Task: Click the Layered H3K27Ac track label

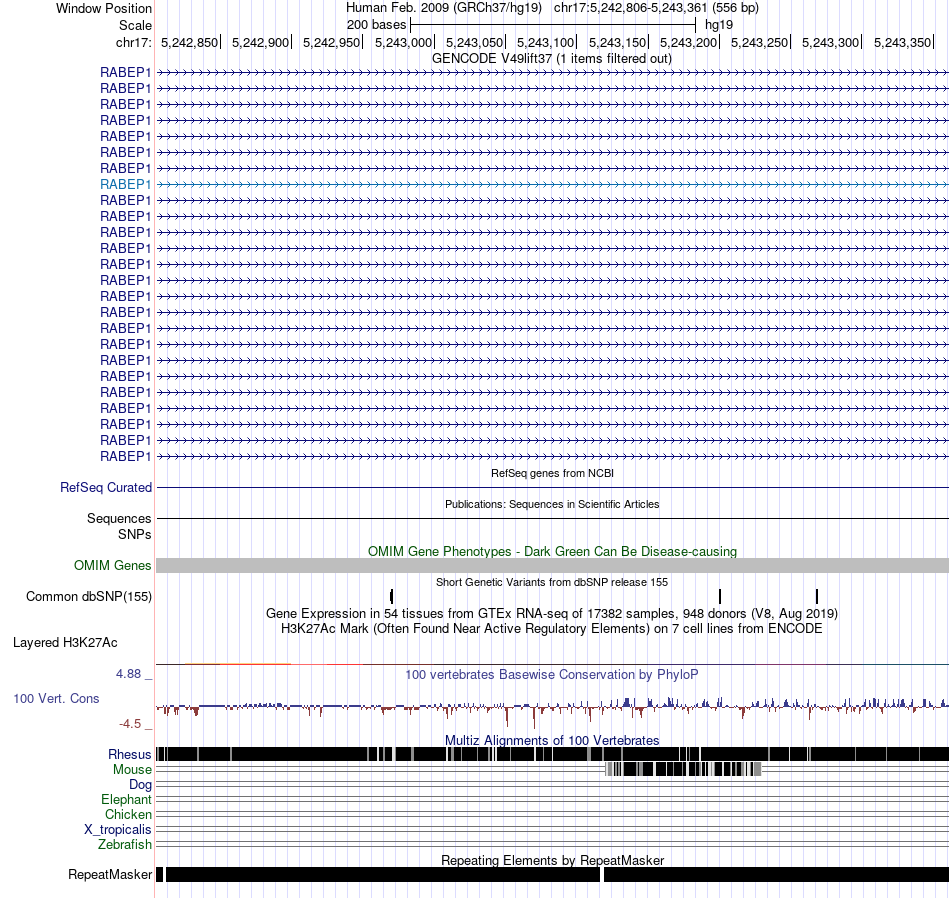Action: click(65, 643)
